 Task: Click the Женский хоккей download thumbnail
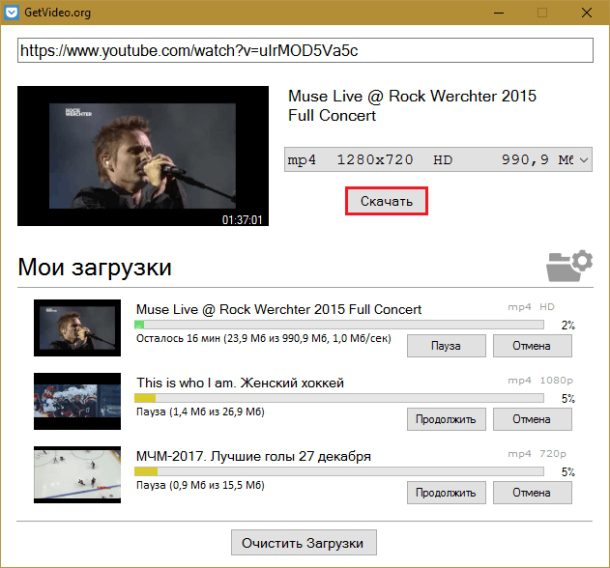(77, 401)
